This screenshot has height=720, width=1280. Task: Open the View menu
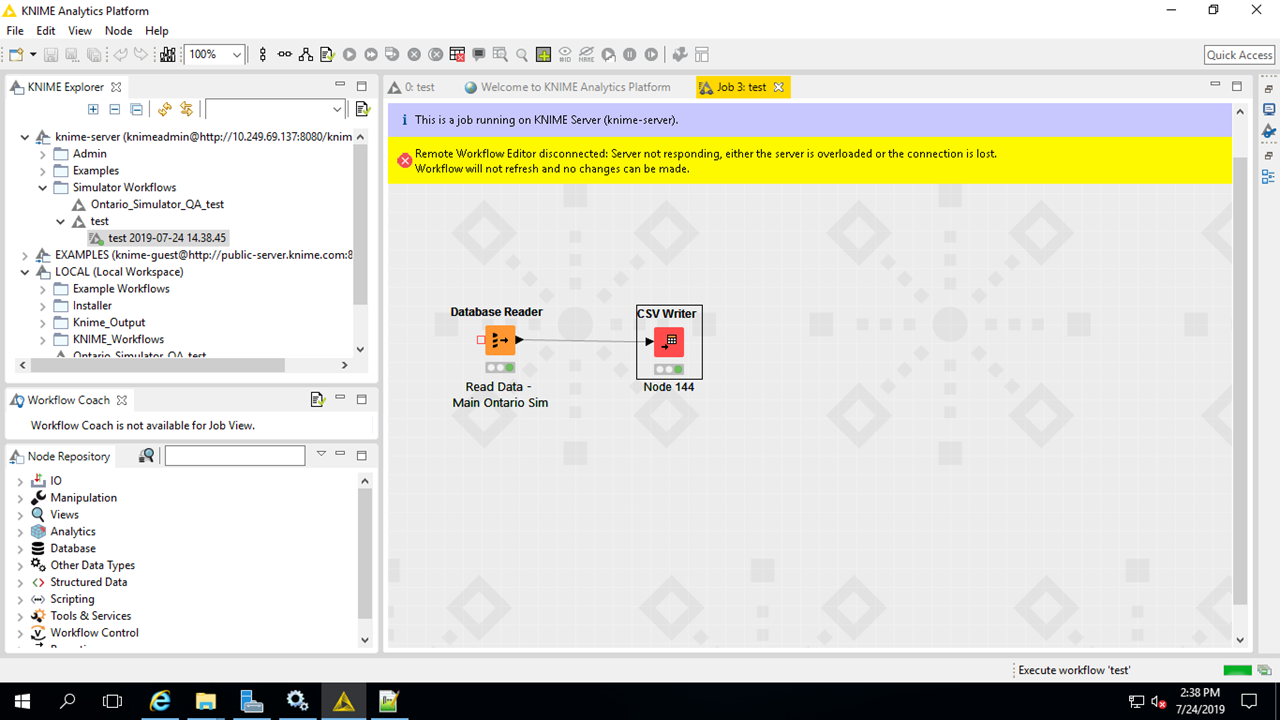click(x=80, y=31)
